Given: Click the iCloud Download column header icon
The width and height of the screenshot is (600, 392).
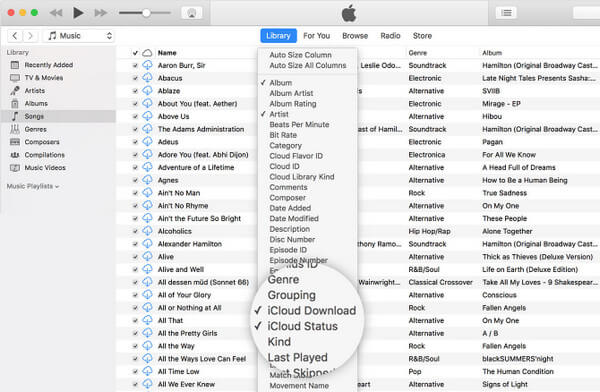Looking at the screenshot, I should tap(147, 53).
